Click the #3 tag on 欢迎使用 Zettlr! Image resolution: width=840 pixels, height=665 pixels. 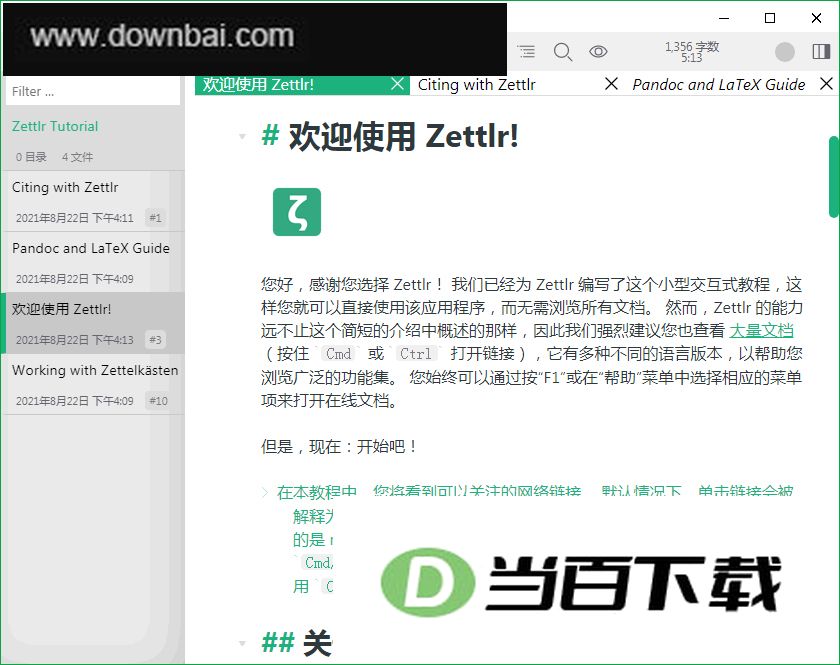click(155, 340)
